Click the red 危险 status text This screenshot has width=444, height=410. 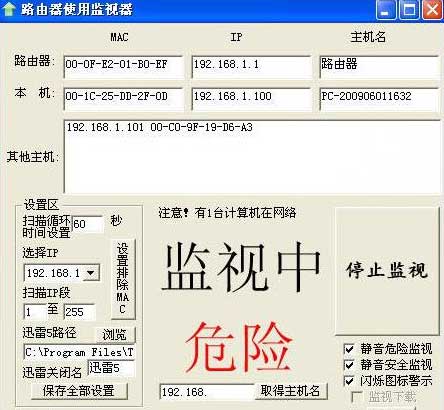click(x=239, y=347)
